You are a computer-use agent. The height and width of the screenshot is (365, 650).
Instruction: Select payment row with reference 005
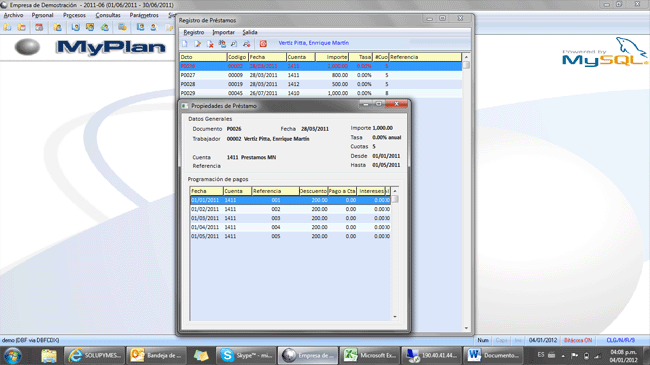click(x=290, y=236)
